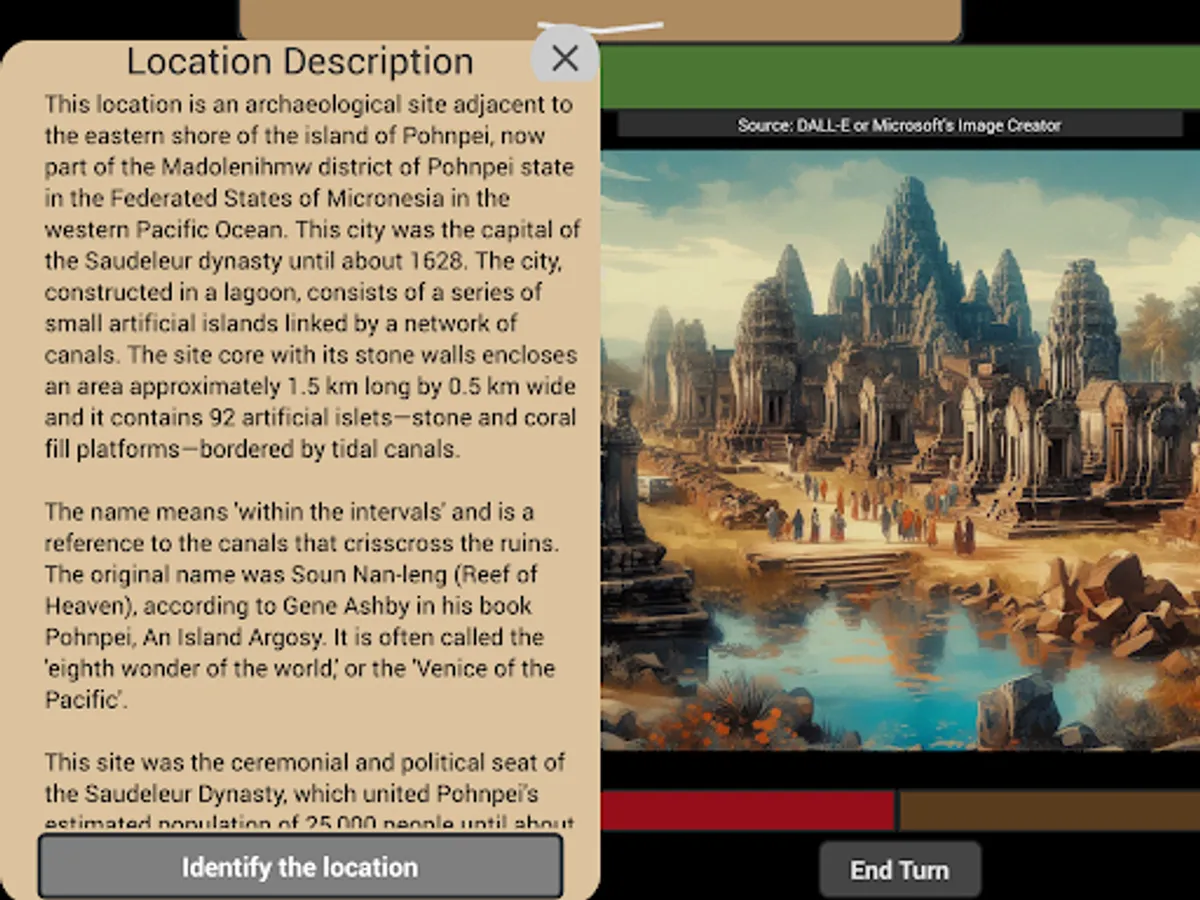The height and width of the screenshot is (900, 1200).
Task: Click the green banner above the image
Action: 900,75
